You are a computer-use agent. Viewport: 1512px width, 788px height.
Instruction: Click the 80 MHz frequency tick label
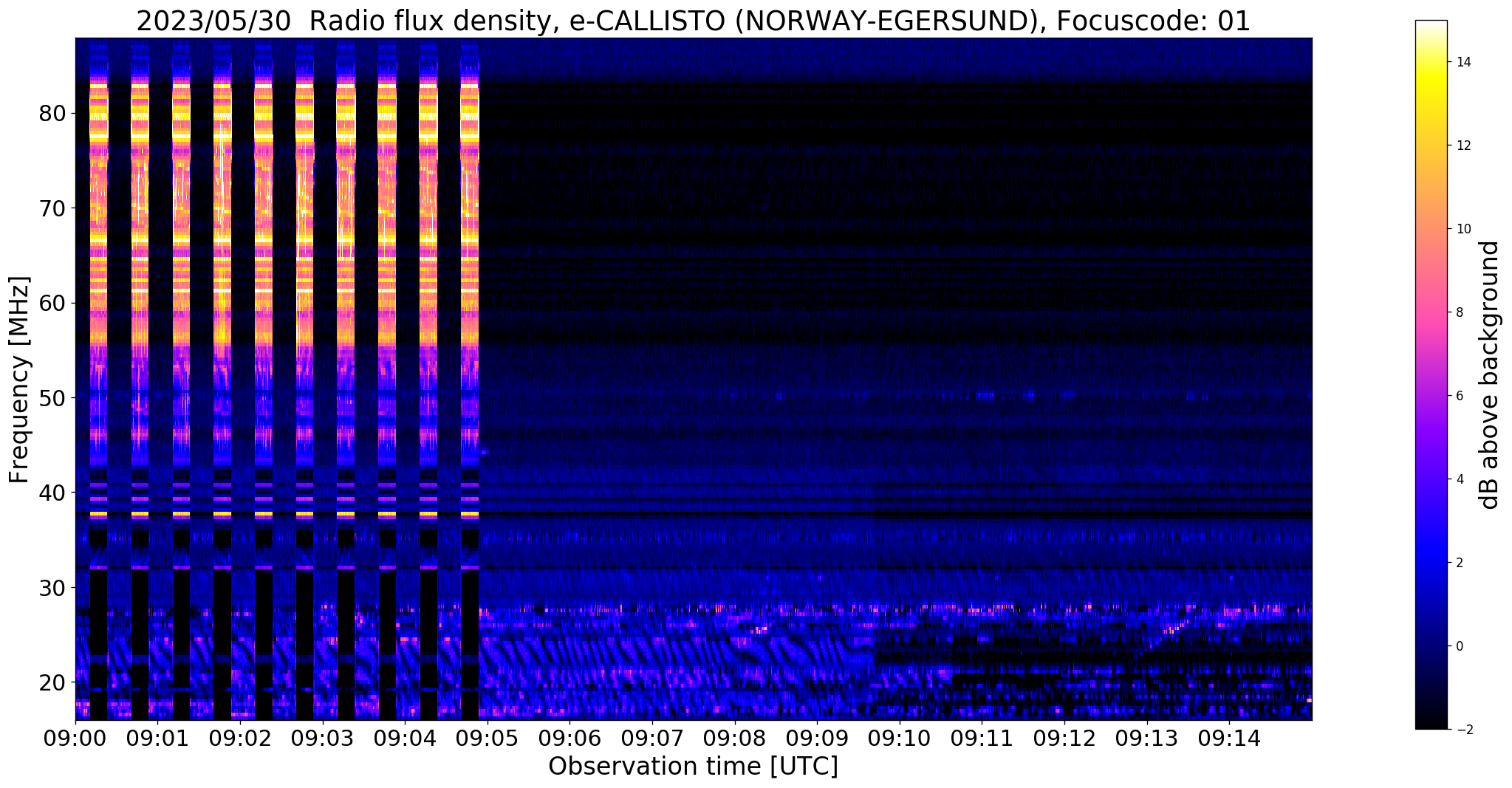(x=53, y=114)
